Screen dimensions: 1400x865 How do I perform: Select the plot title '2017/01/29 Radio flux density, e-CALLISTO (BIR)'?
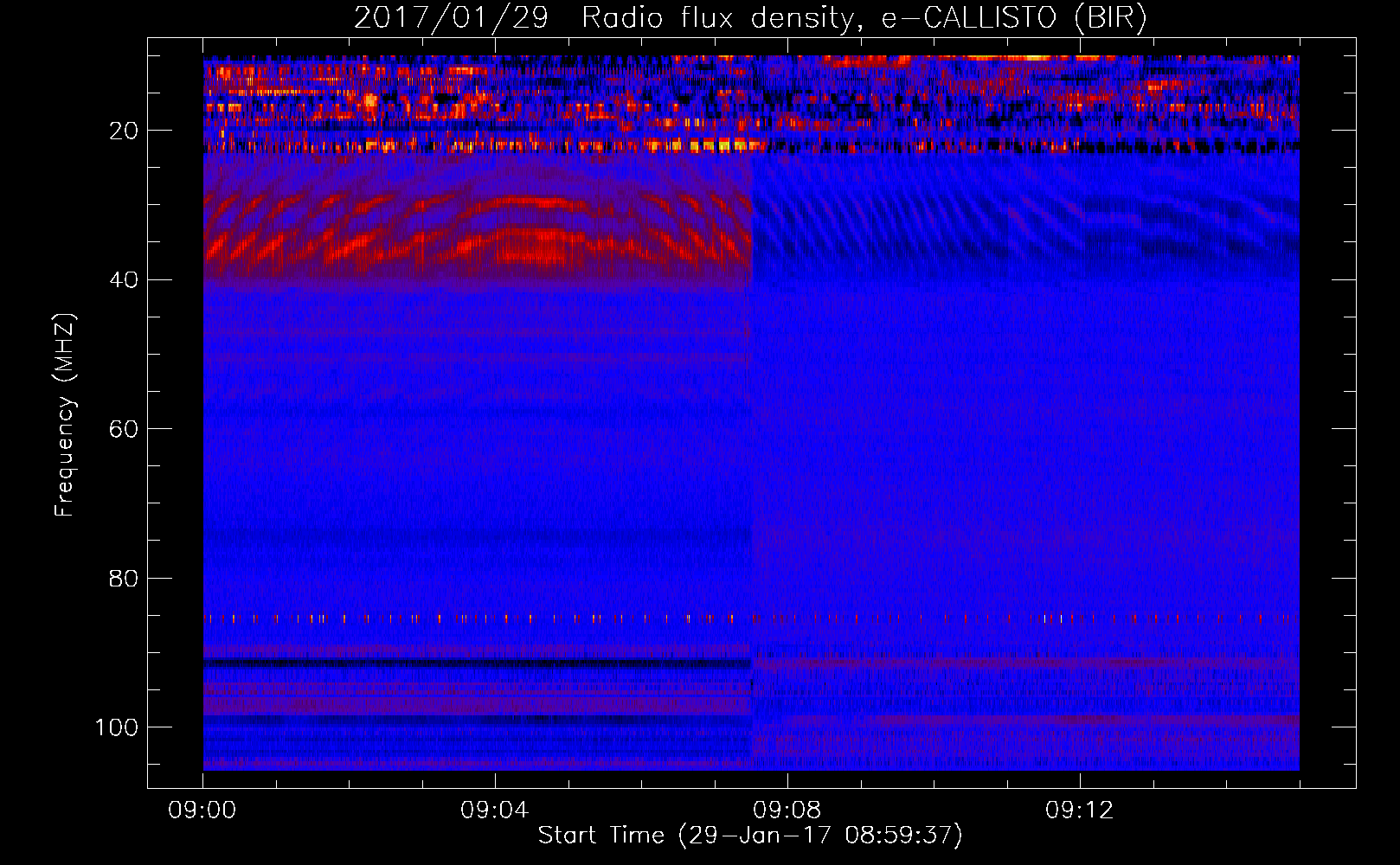coord(750,17)
